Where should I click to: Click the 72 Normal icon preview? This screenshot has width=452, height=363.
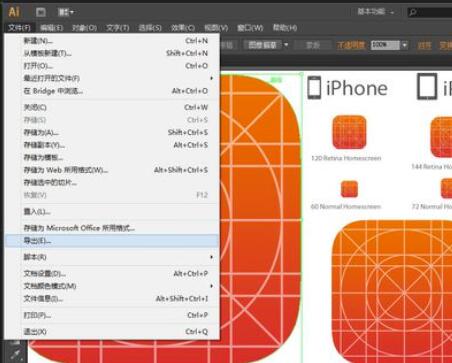(446, 188)
